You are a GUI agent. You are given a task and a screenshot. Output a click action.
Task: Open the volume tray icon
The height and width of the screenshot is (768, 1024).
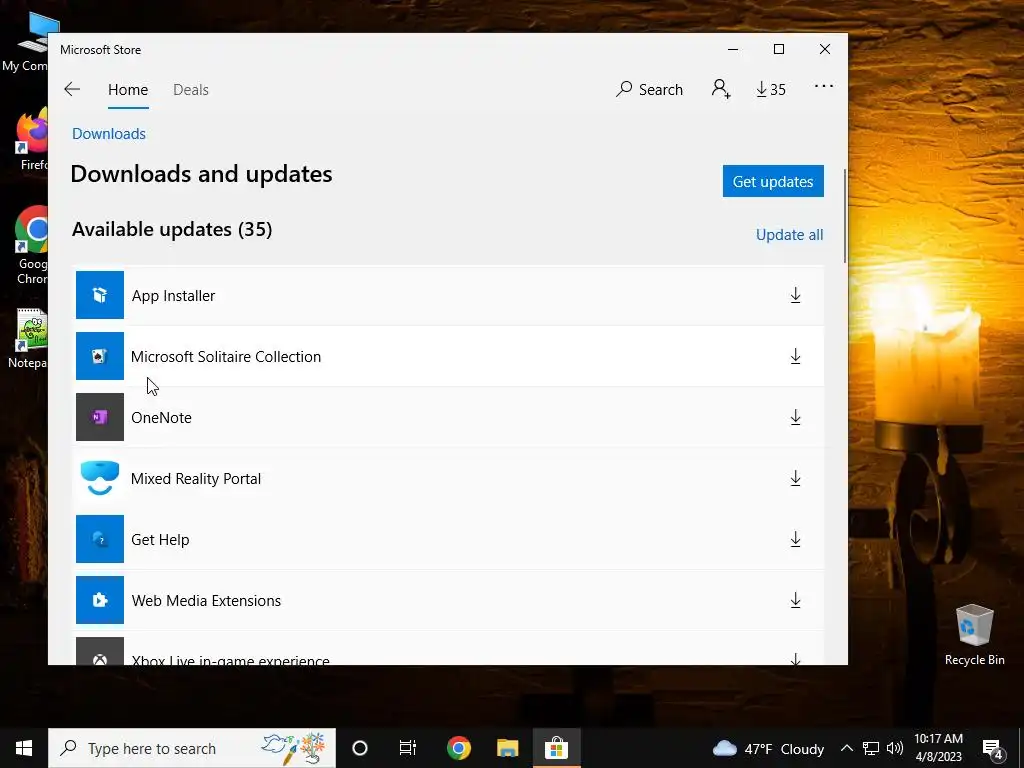895,748
